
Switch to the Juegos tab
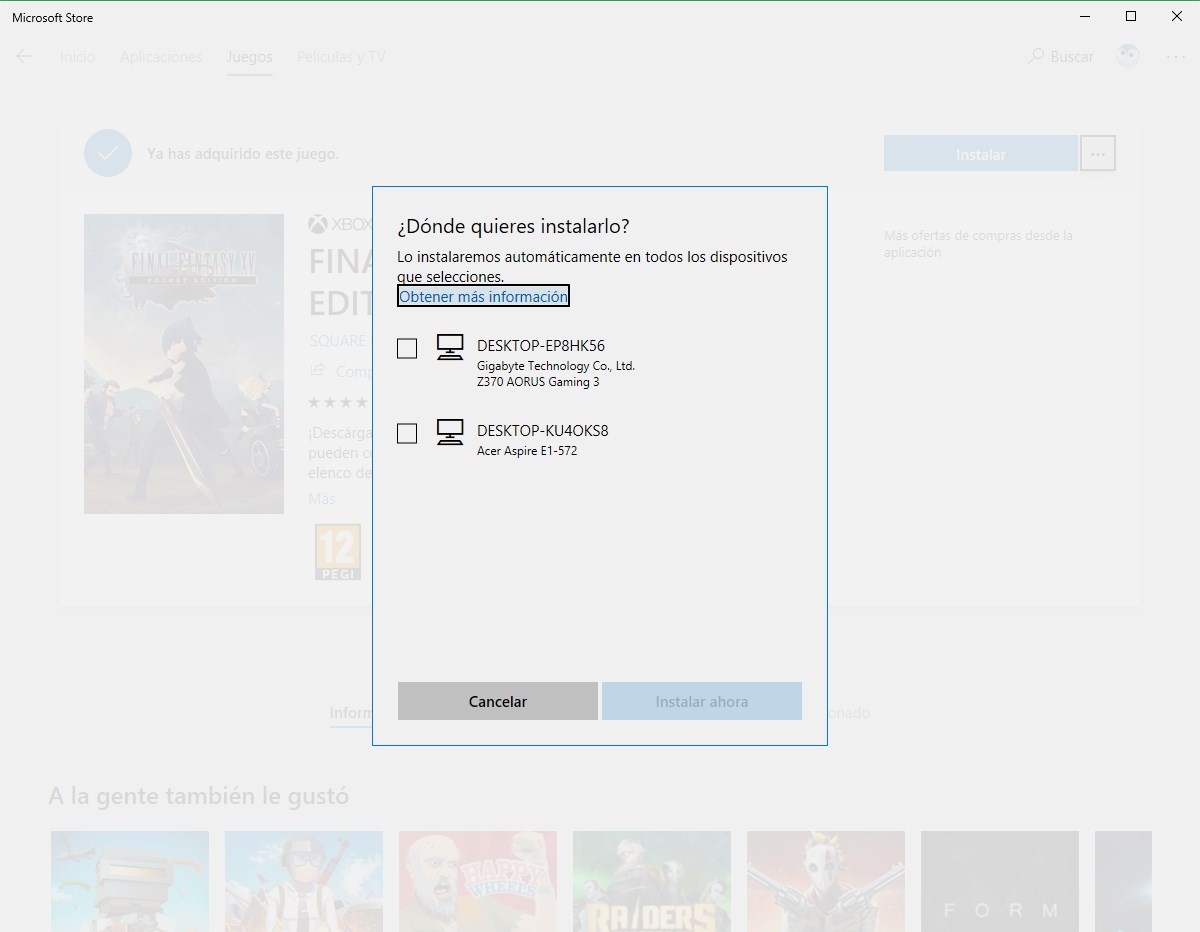click(249, 57)
